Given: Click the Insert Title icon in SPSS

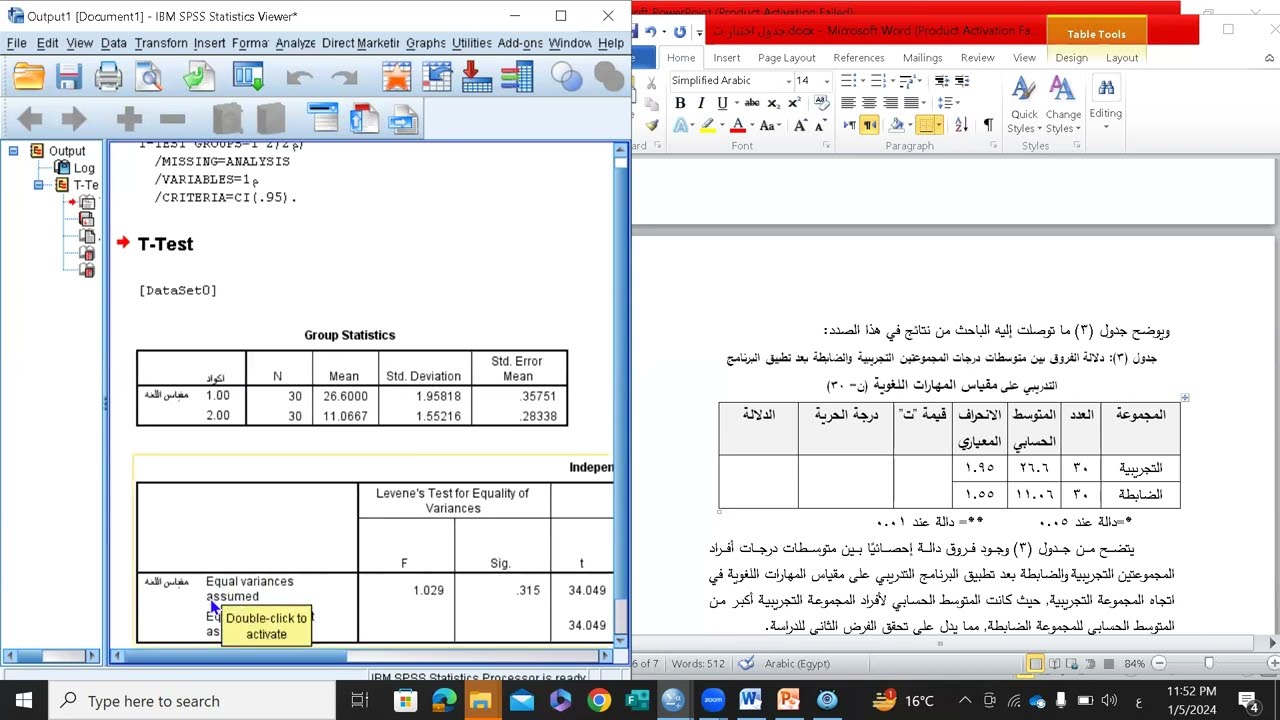Looking at the screenshot, I should pos(364,119).
